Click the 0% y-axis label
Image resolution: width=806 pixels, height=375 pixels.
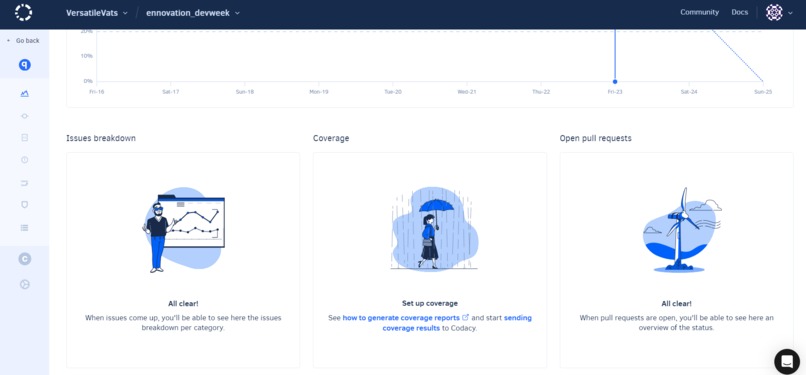(x=88, y=81)
